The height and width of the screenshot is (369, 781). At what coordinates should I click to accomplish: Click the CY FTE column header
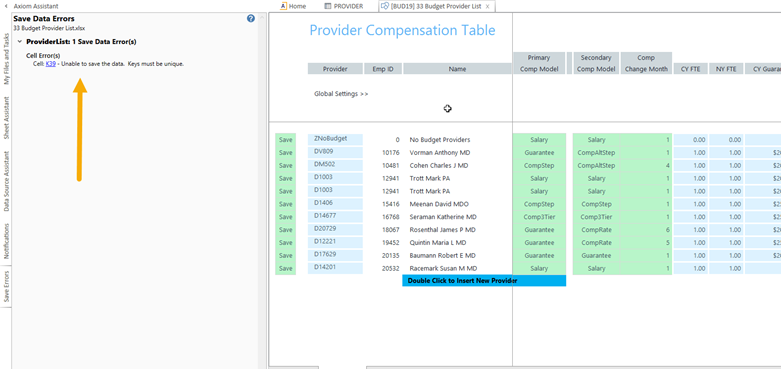click(x=690, y=69)
